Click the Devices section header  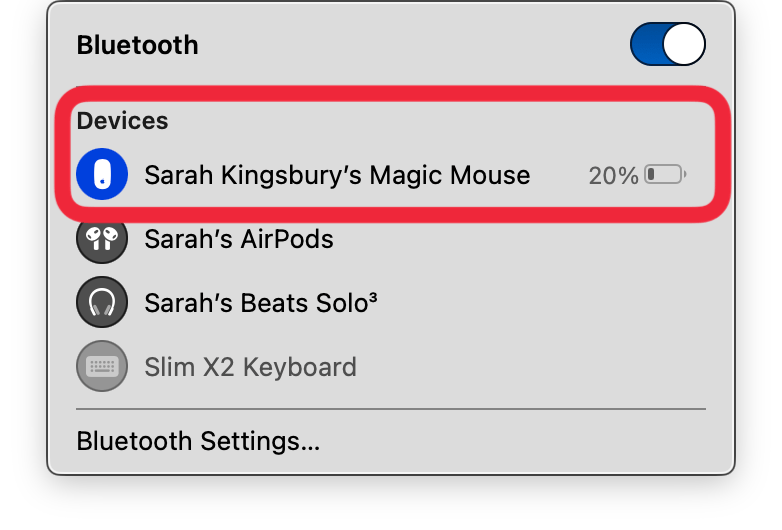click(122, 121)
